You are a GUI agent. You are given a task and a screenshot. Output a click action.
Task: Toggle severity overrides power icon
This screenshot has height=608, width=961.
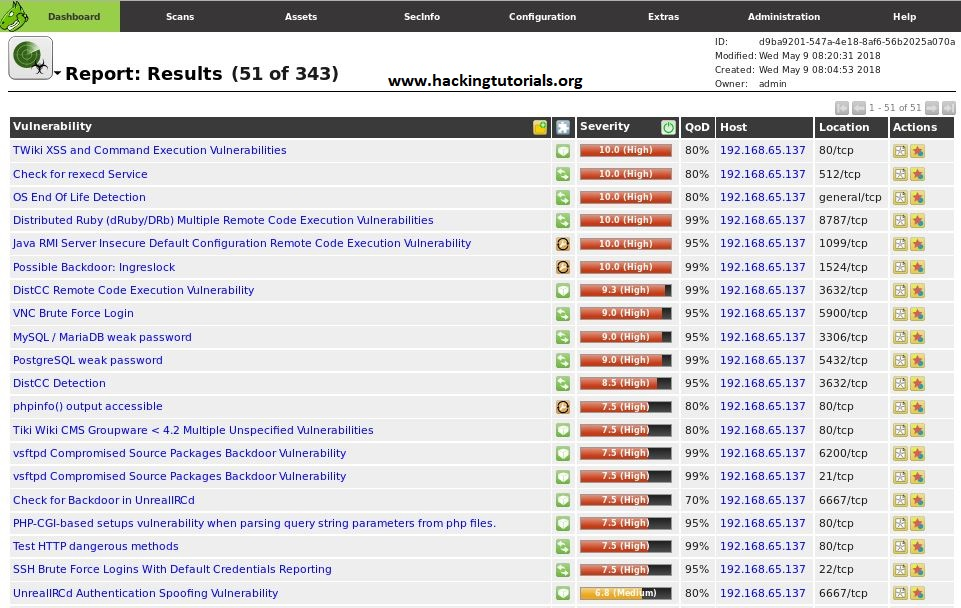tap(668, 127)
